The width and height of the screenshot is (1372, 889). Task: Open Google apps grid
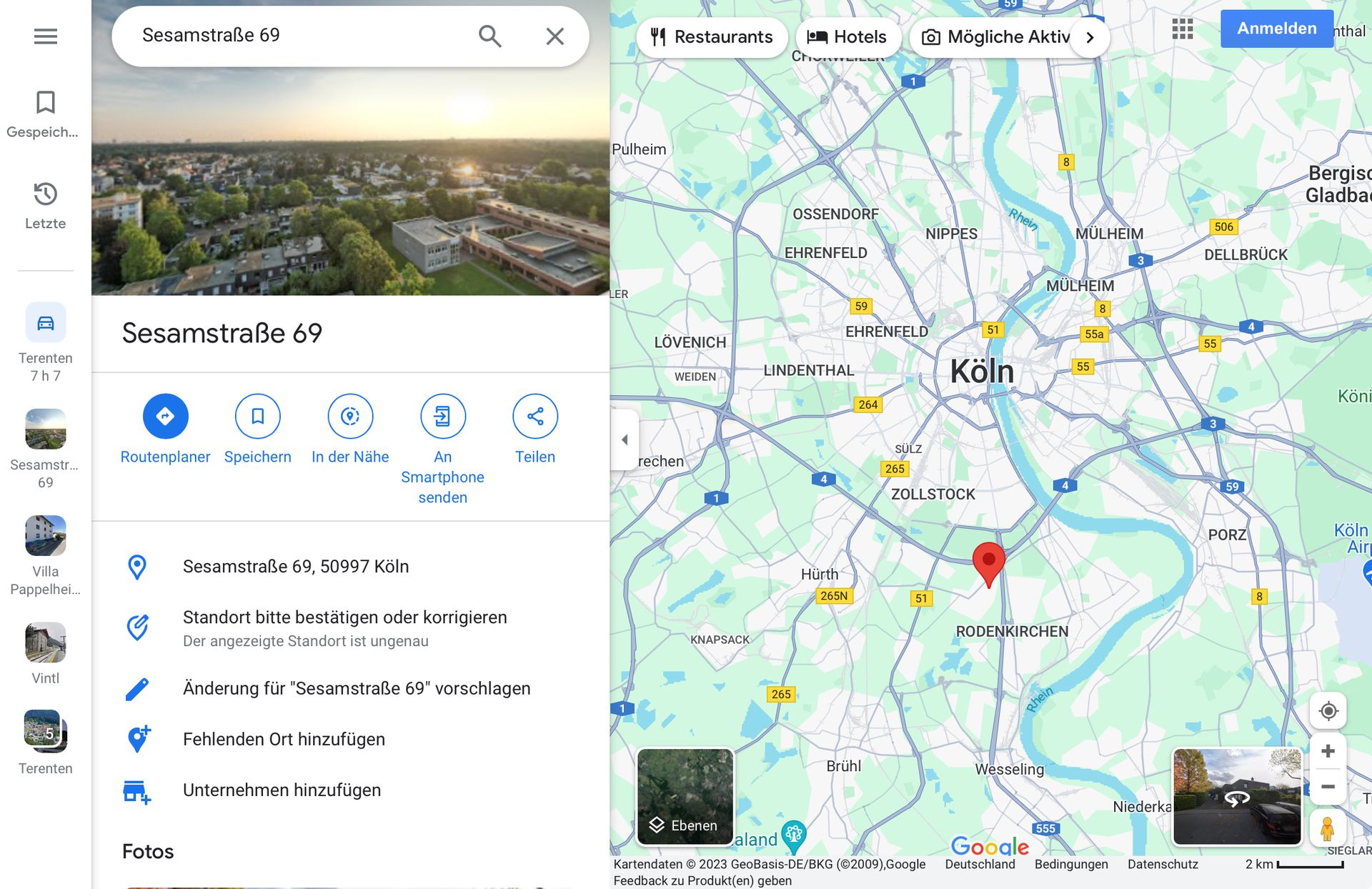pos(1182,29)
